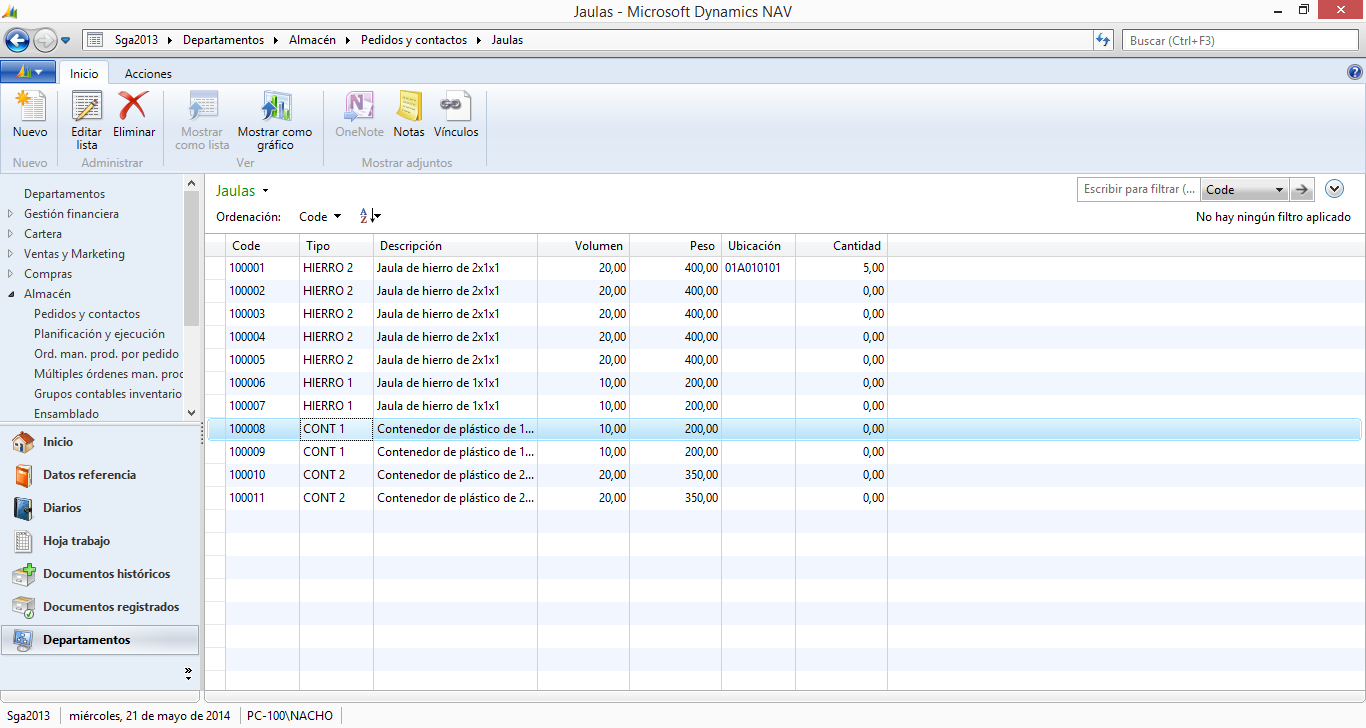Image resolution: width=1366 pixels, height=728 pixels.
Task: Show list as chart with Mostrar como gráfico
Action: (x=275, y=121)
